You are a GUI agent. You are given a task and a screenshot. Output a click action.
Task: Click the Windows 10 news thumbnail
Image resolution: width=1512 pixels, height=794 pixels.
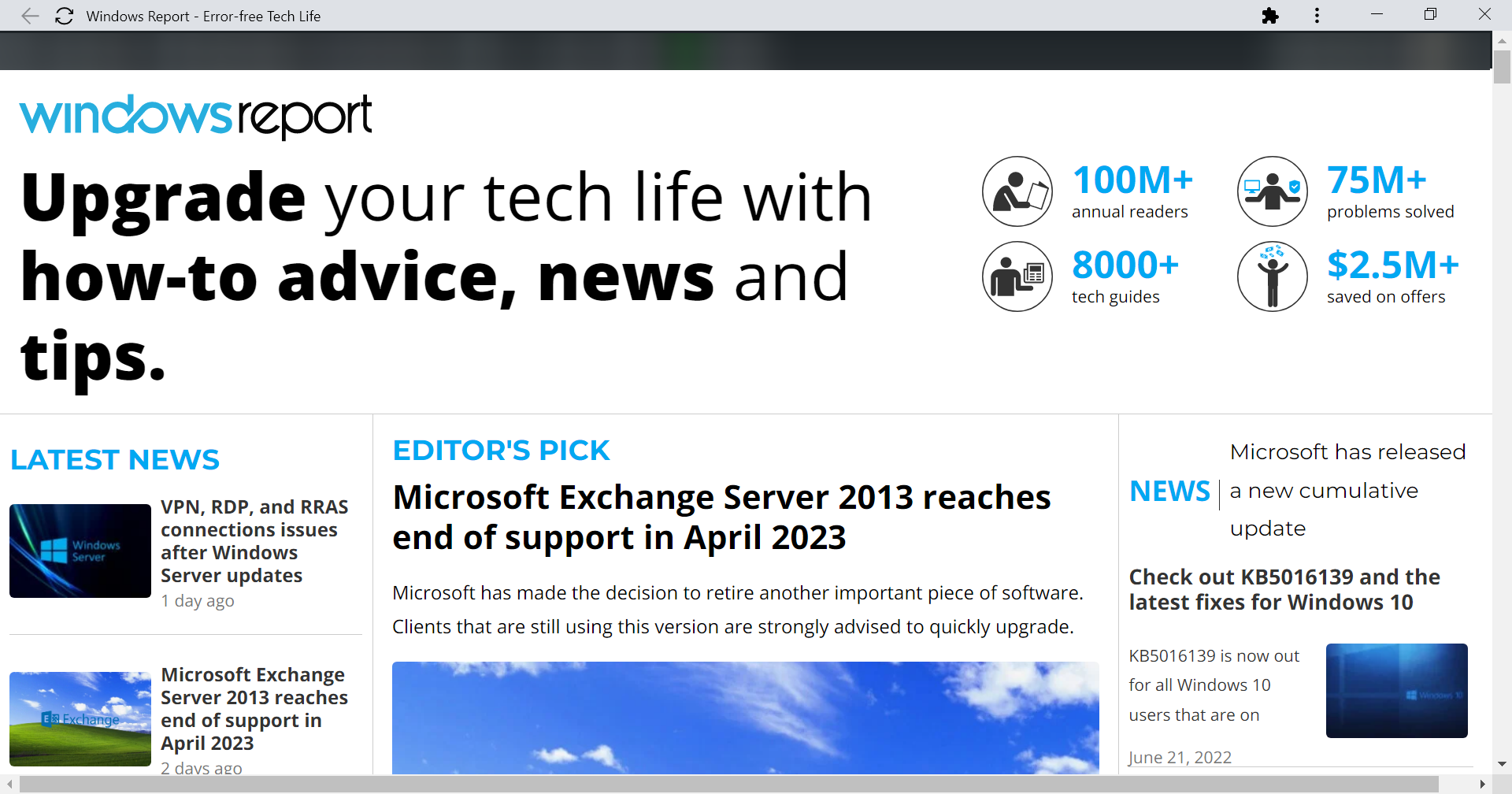[1397, 691]
